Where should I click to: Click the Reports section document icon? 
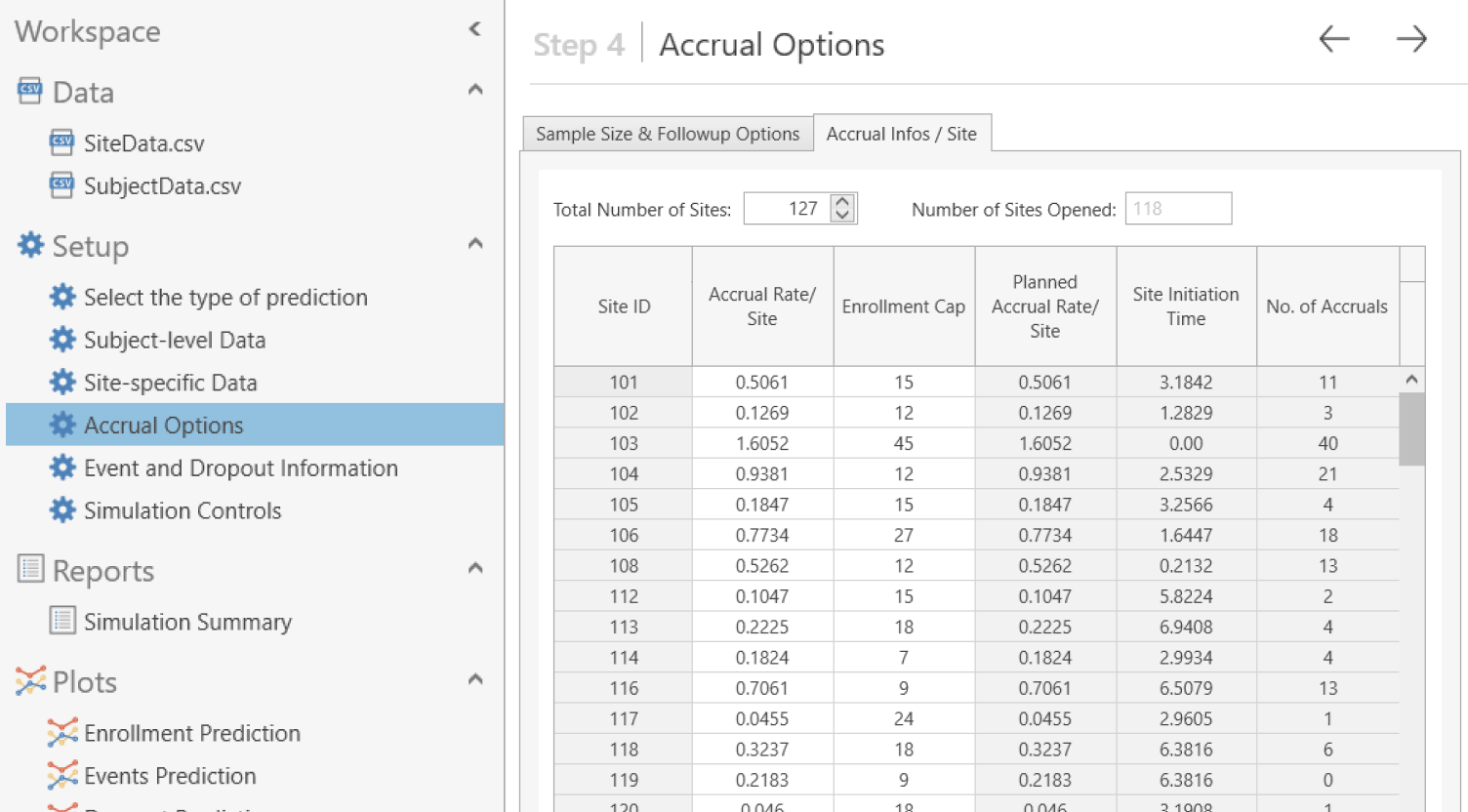point(31,569)
